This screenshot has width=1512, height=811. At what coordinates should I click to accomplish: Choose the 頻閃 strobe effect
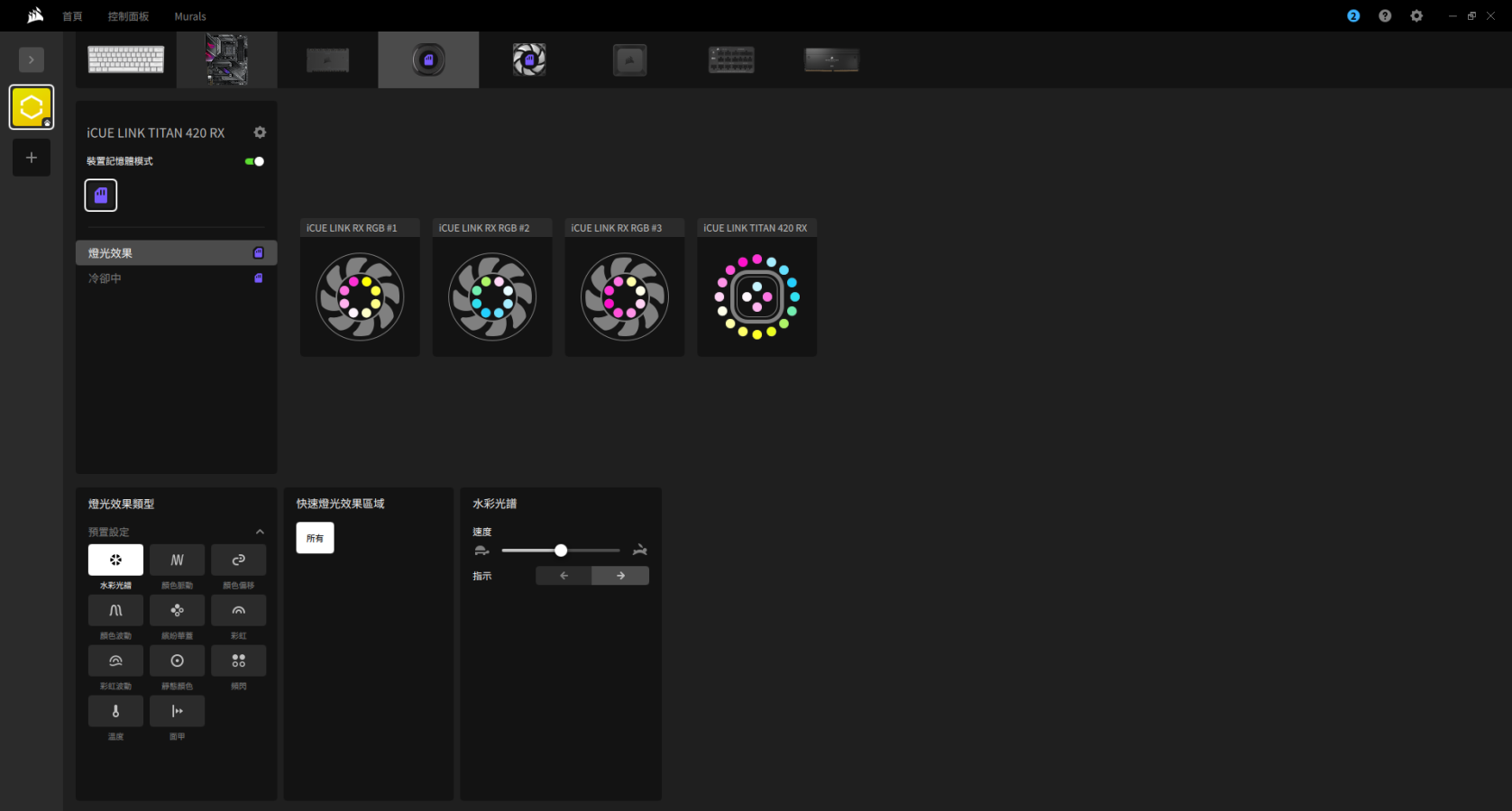tap(238, 661)
